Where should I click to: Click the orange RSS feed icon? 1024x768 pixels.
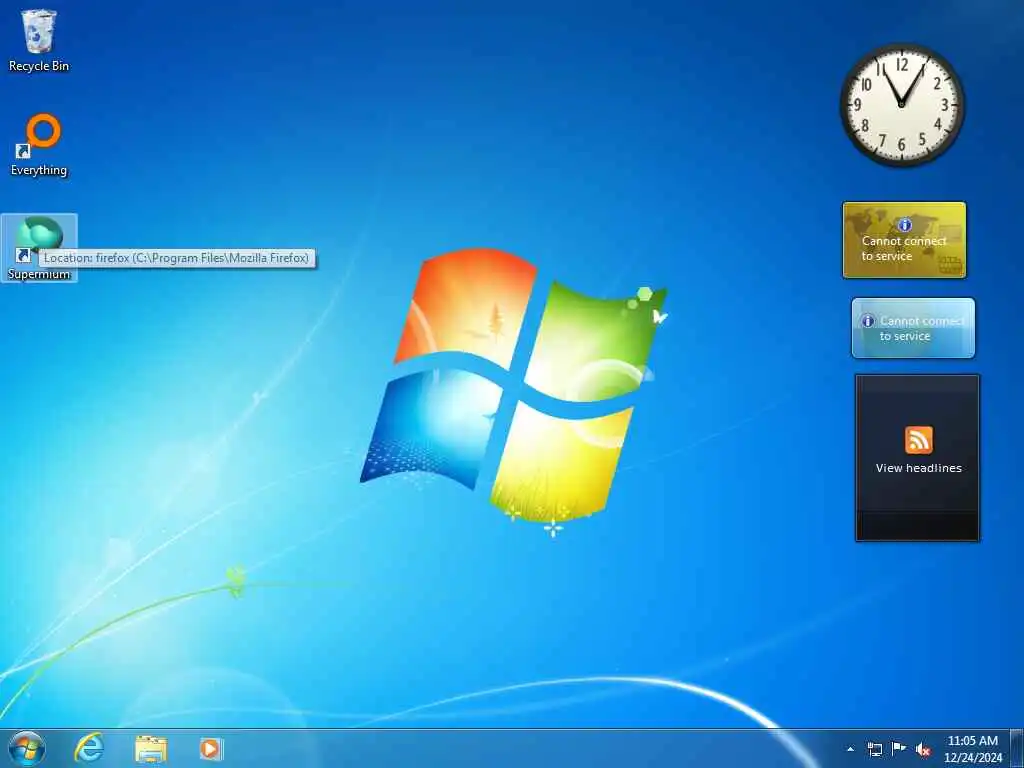point(918,440)
